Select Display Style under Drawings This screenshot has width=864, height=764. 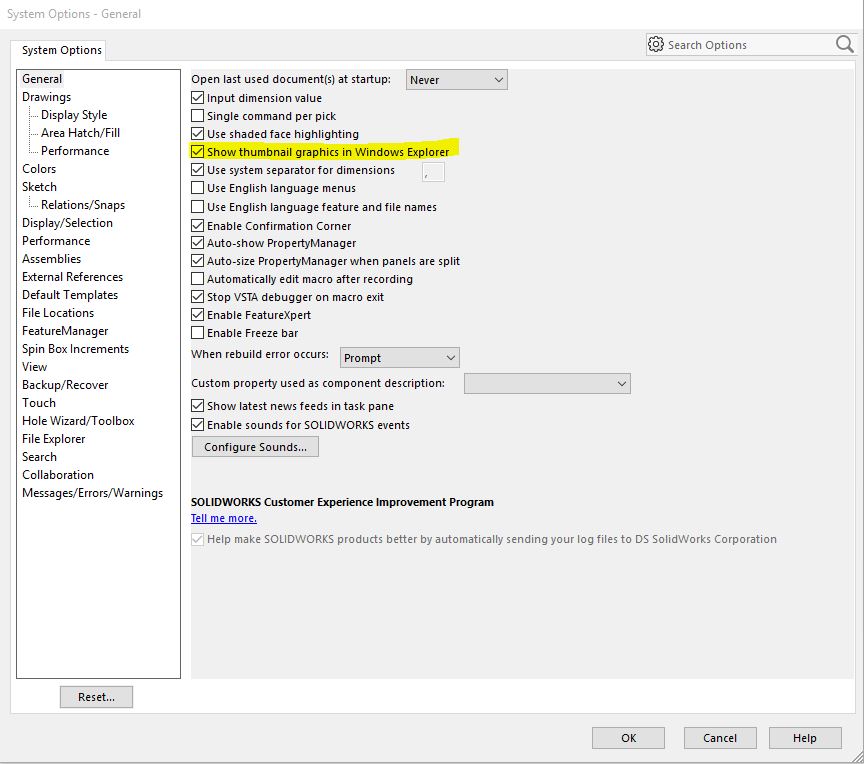pyautogui.click(x=74, y=115)
